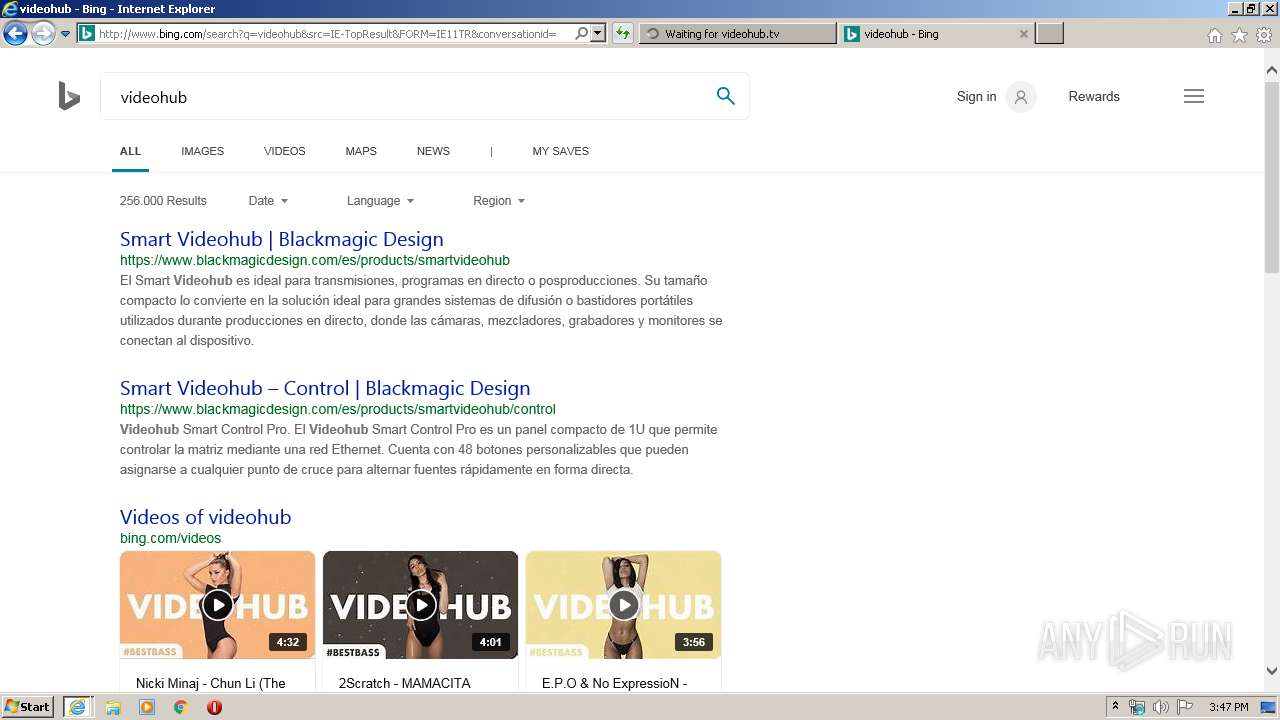The image size is (1280, 720).
Task: Click the Start button
Action: [27, 707]
